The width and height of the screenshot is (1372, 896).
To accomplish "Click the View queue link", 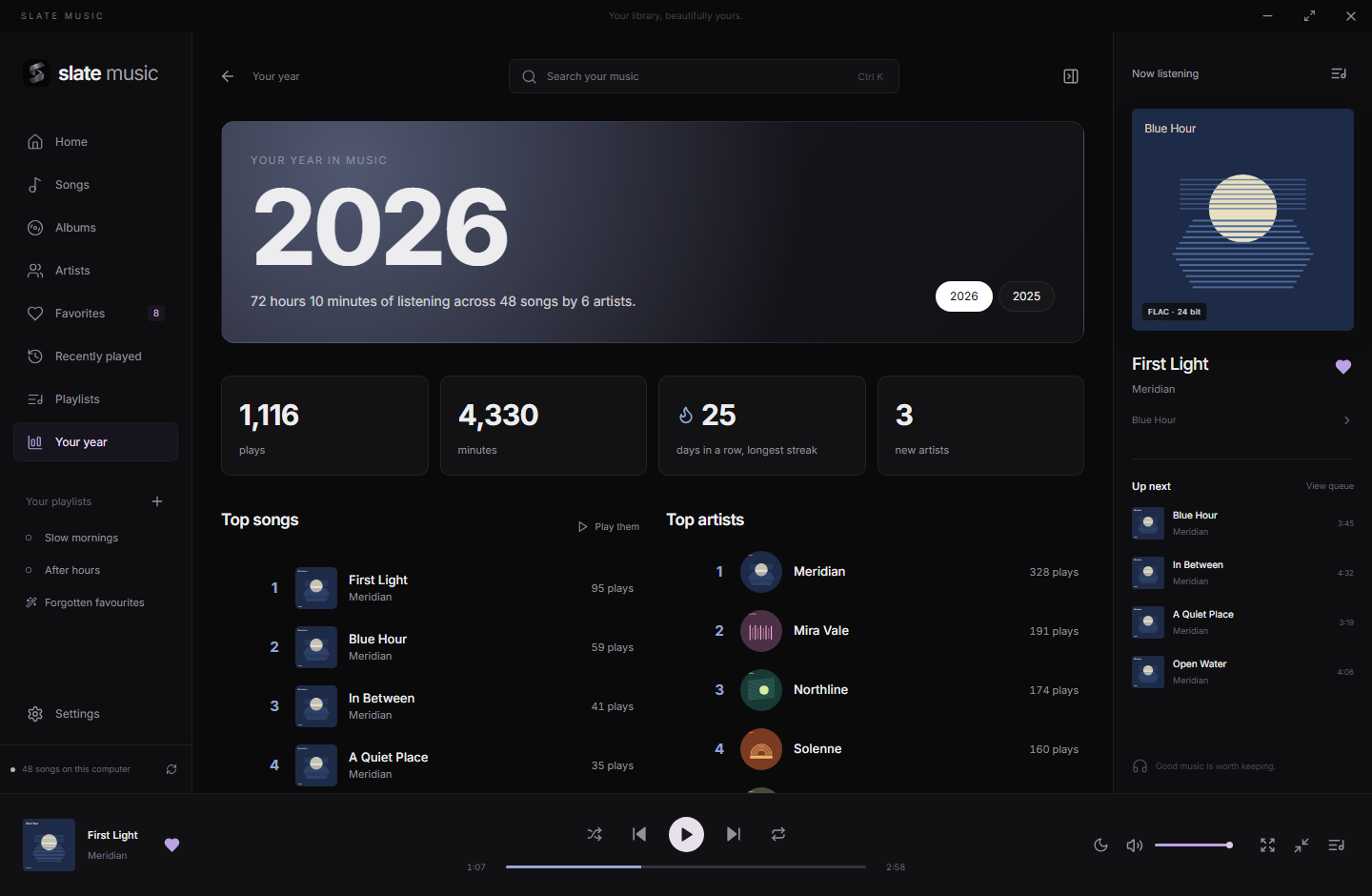I will 1329,486.
